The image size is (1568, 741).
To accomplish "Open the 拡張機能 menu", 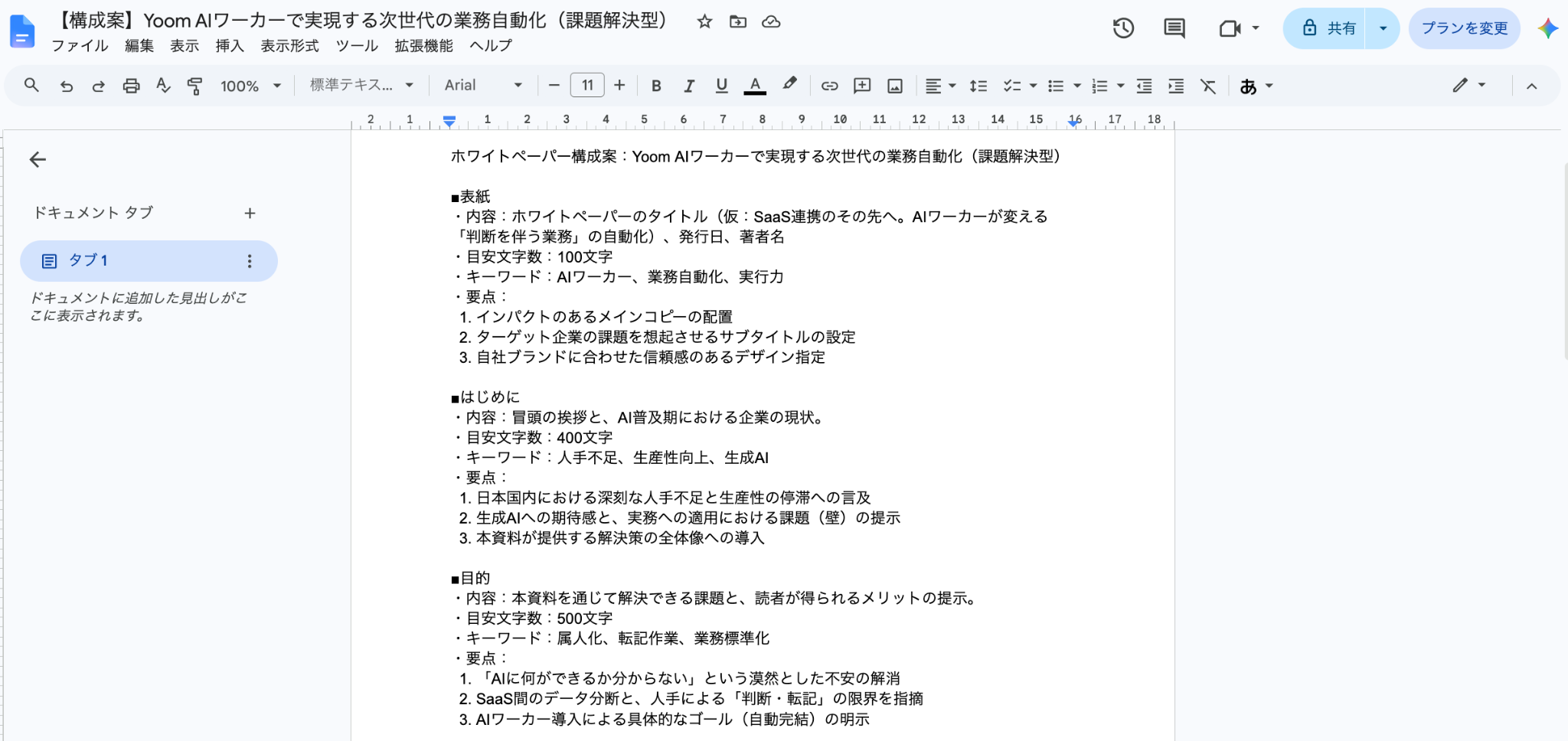I will point(423,46).
